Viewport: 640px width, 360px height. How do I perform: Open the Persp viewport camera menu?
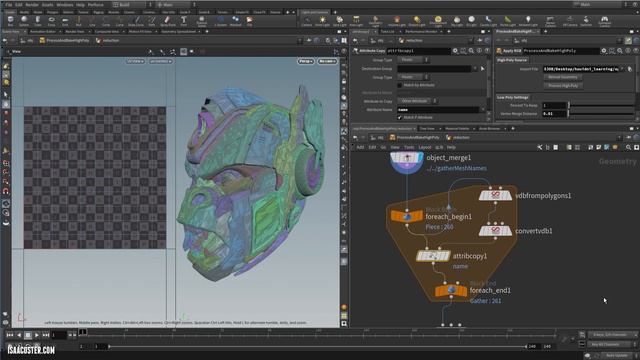(x=306, y=61)
